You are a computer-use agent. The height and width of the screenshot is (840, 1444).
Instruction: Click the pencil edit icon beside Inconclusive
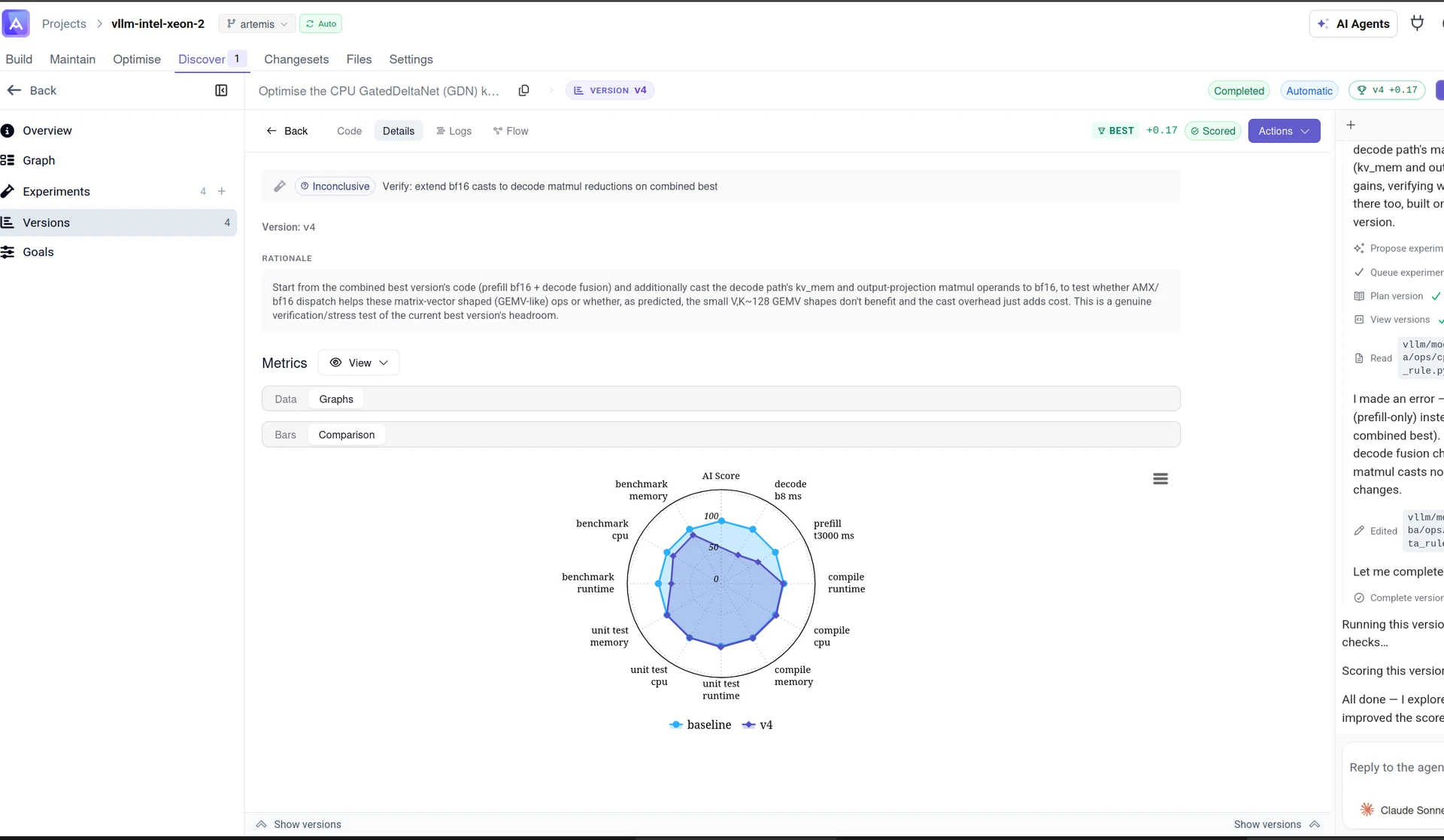pyautogui.click(x=280, y=186)
